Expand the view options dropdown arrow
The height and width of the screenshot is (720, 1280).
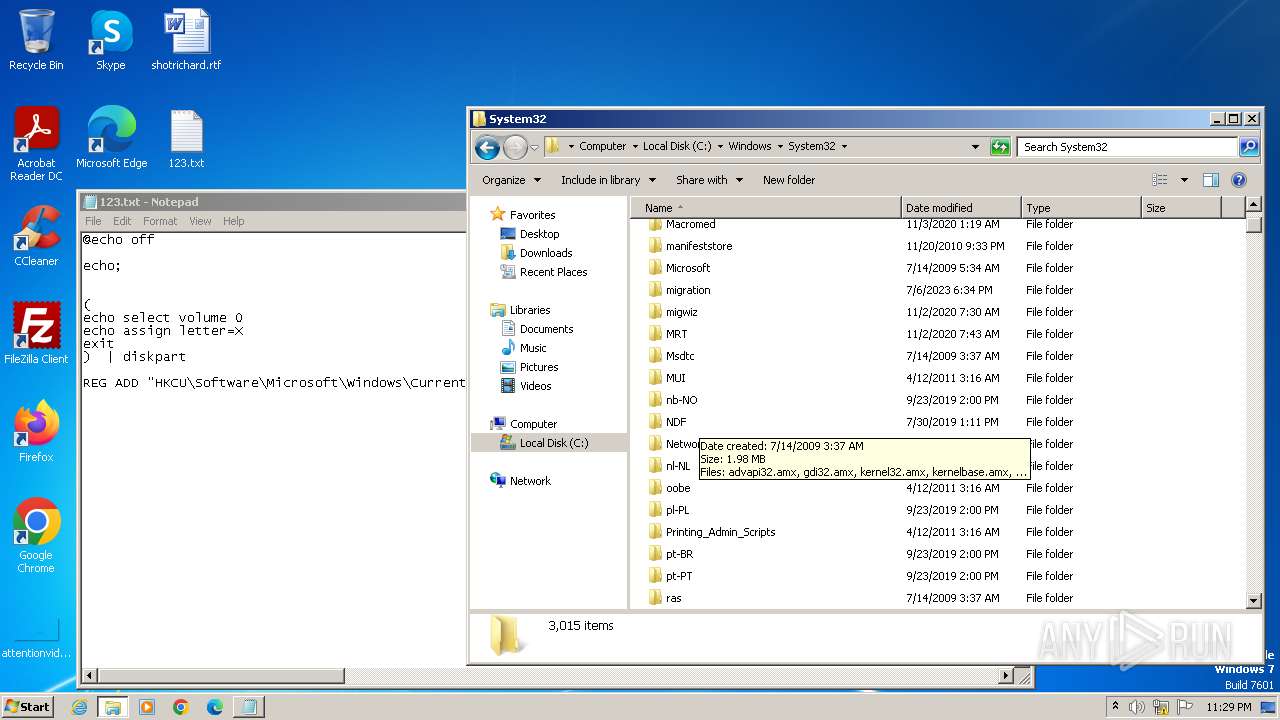pyautogui.click(x=1184, y=180)
